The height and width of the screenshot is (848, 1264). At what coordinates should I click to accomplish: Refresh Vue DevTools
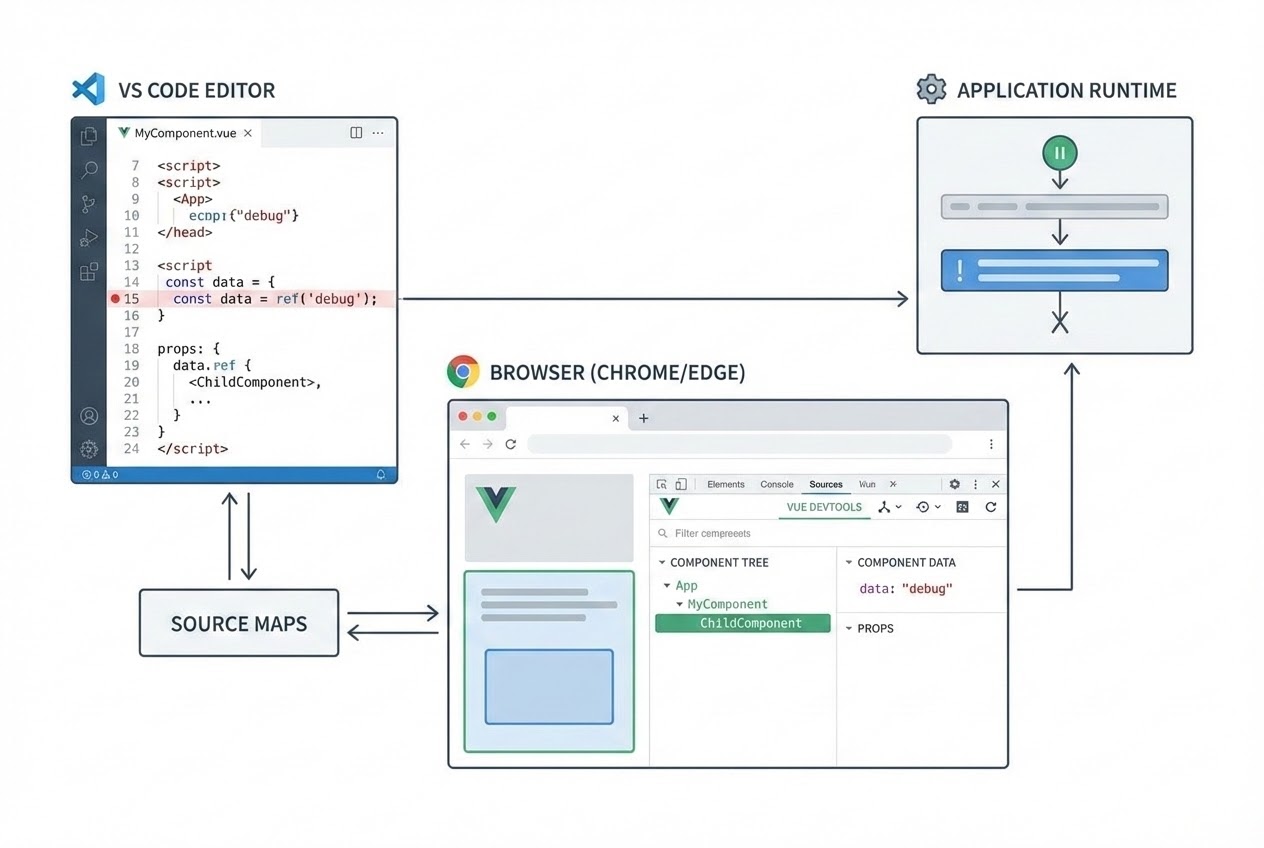tap(991, 507)
